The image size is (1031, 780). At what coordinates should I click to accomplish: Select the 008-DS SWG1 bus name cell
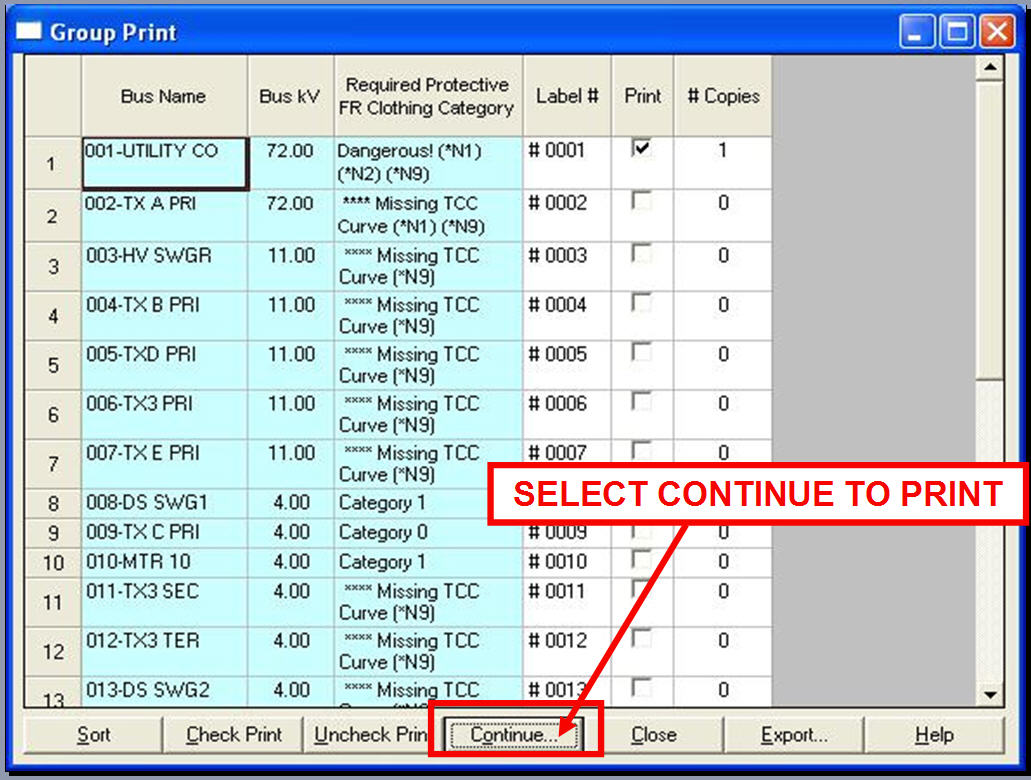tap(164, 503)
